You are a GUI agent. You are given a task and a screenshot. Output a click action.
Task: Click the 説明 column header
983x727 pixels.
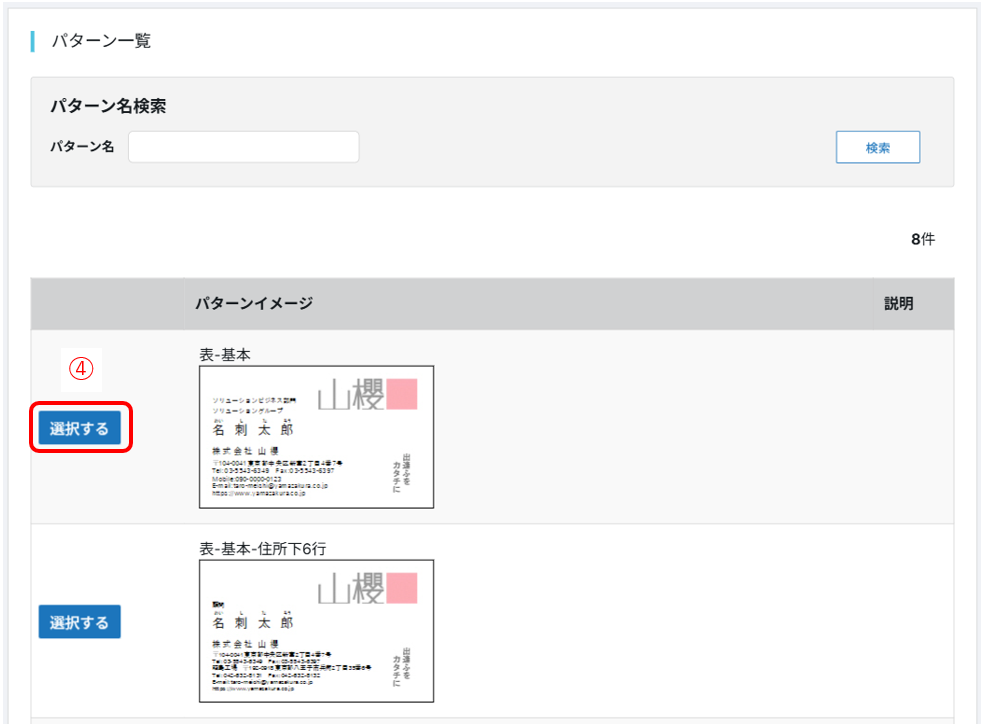pos(898,303)
